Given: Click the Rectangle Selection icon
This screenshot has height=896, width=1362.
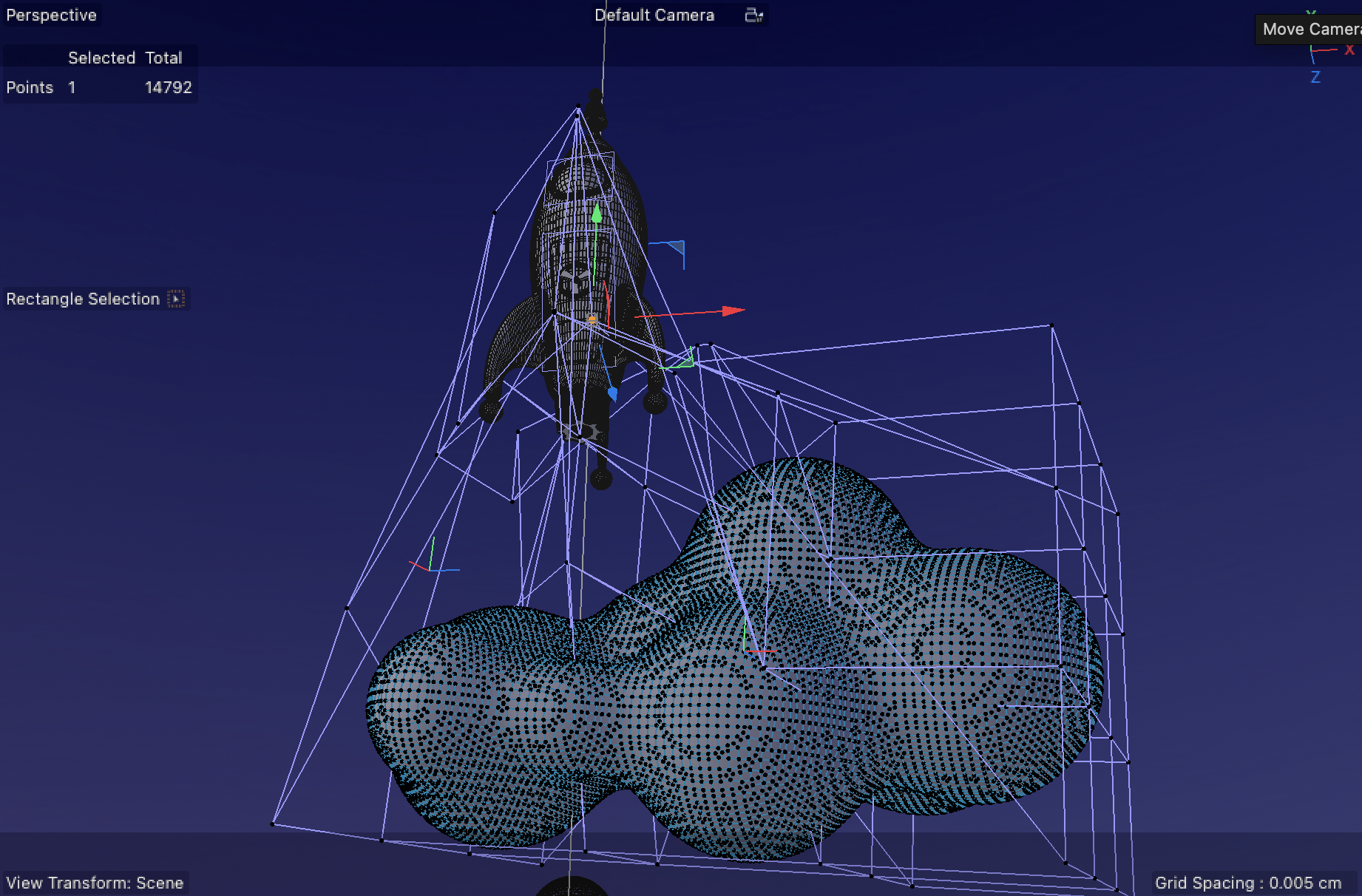Looking at the screenshot, I should [176, 299].
